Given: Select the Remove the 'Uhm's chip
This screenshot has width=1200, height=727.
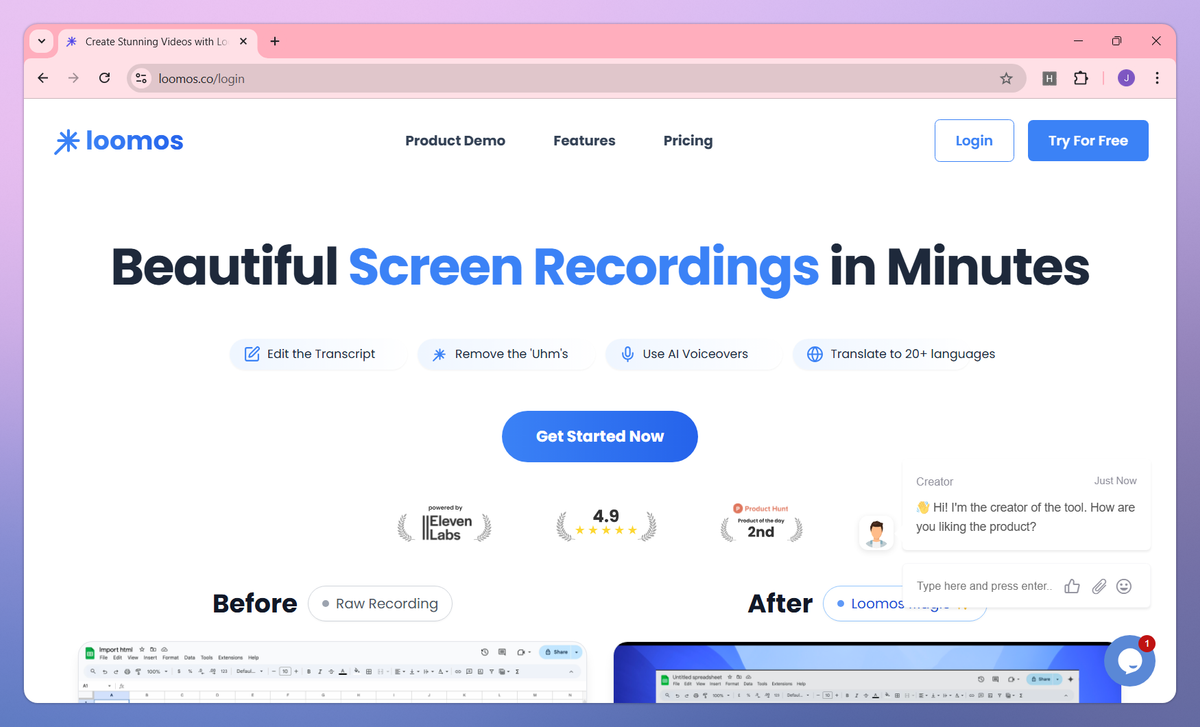Looking at the screenshot, I should (x=505, y=354).
